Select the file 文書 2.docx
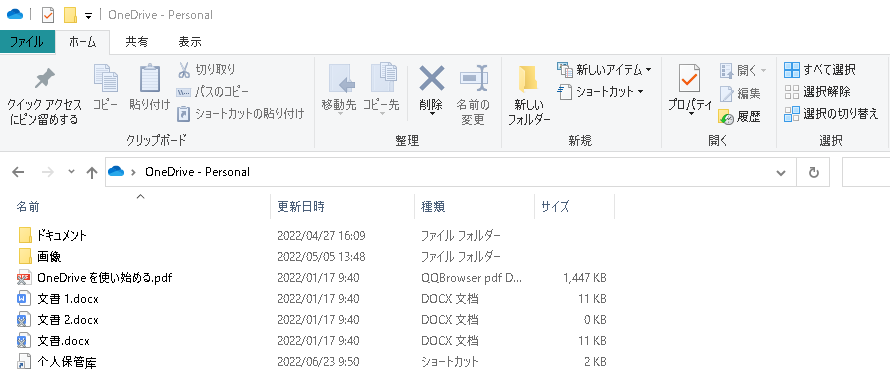The width and height of the screenshot is (890, 372). pyautogui.click(x=68, y=320)
